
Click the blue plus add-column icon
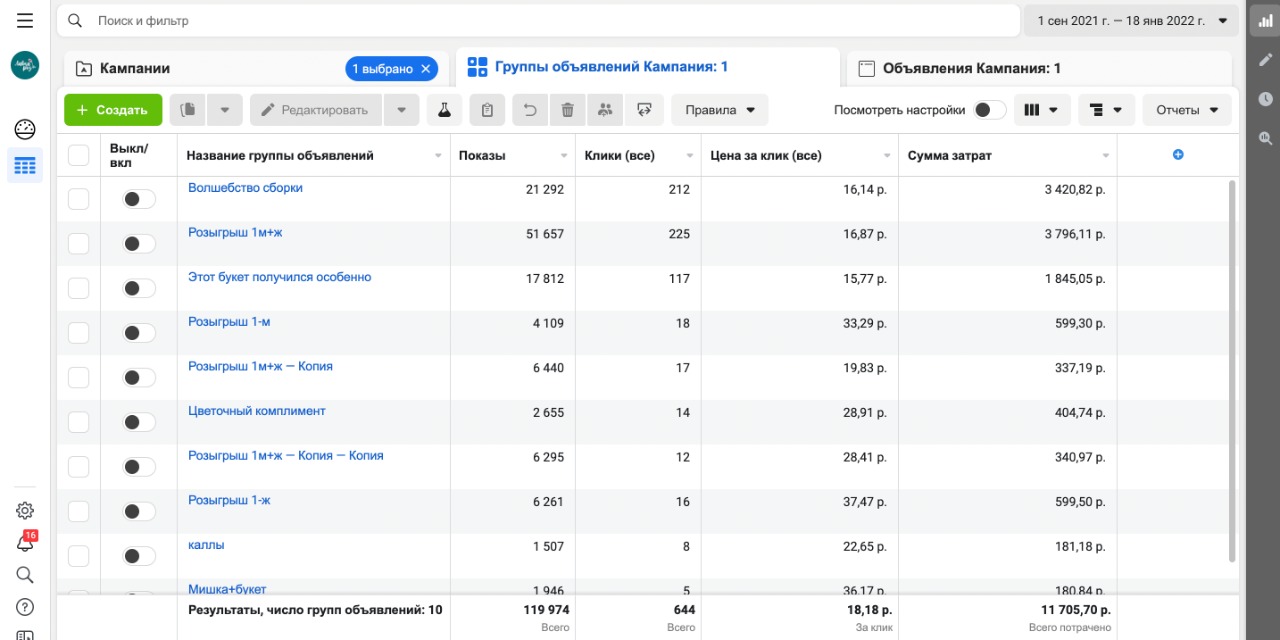point(1178,155)
